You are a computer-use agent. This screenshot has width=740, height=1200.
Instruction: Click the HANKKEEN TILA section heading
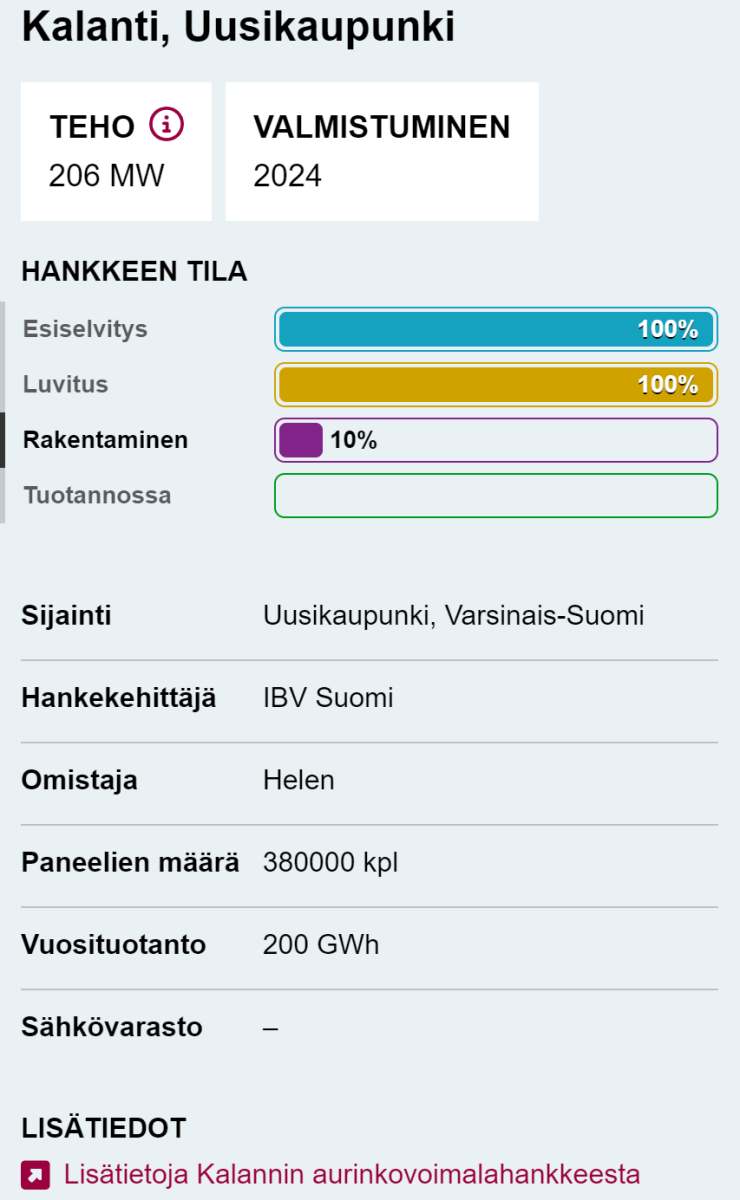(134, 271)
